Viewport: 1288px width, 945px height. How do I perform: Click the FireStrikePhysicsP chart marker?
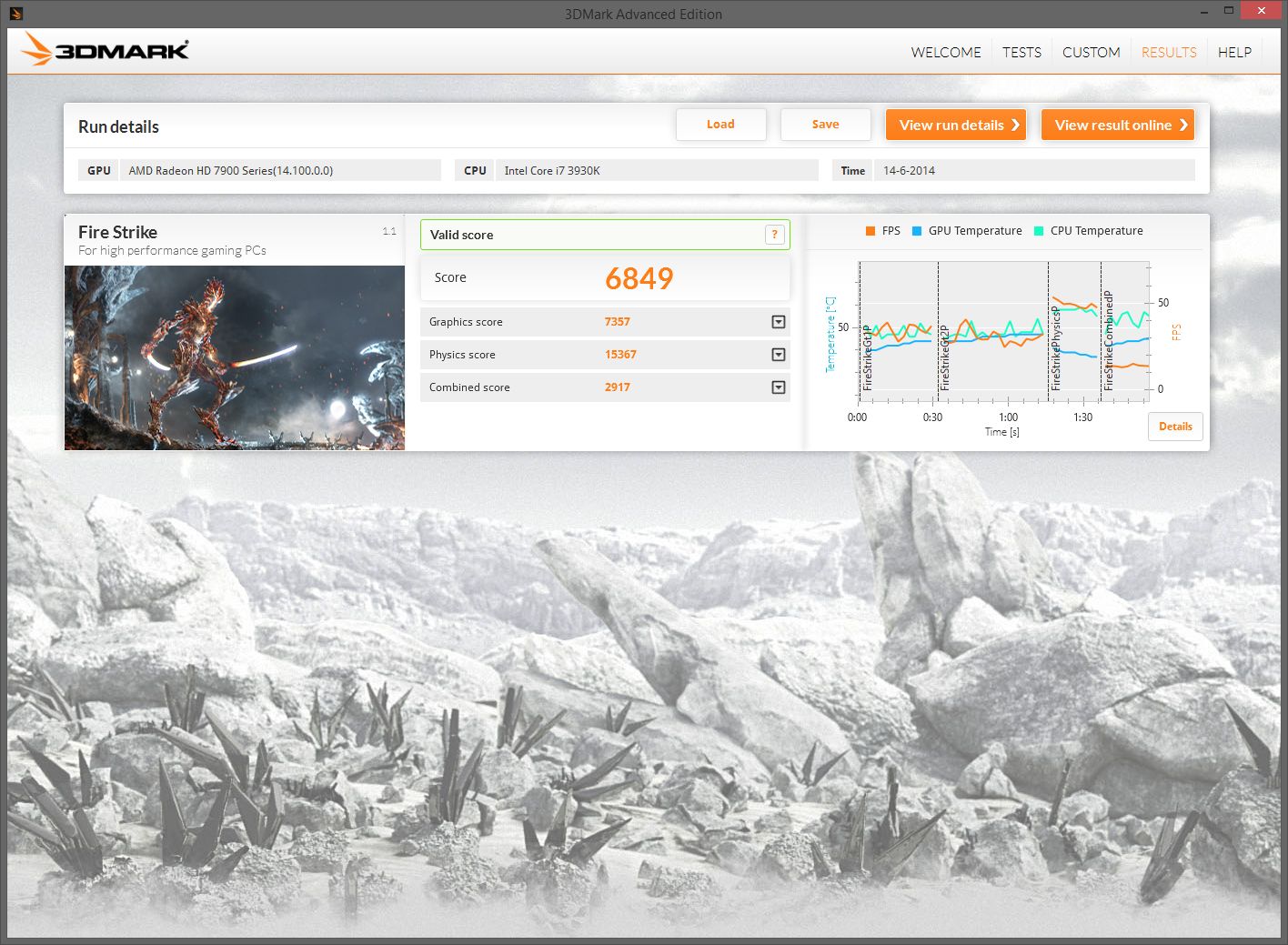[x=1056, y=348]
